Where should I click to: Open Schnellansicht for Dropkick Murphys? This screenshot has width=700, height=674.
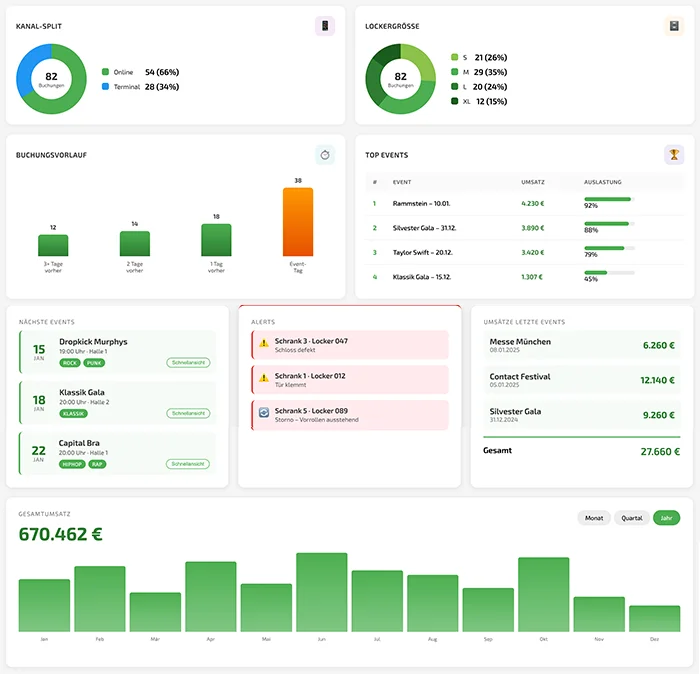pos(188,362)
